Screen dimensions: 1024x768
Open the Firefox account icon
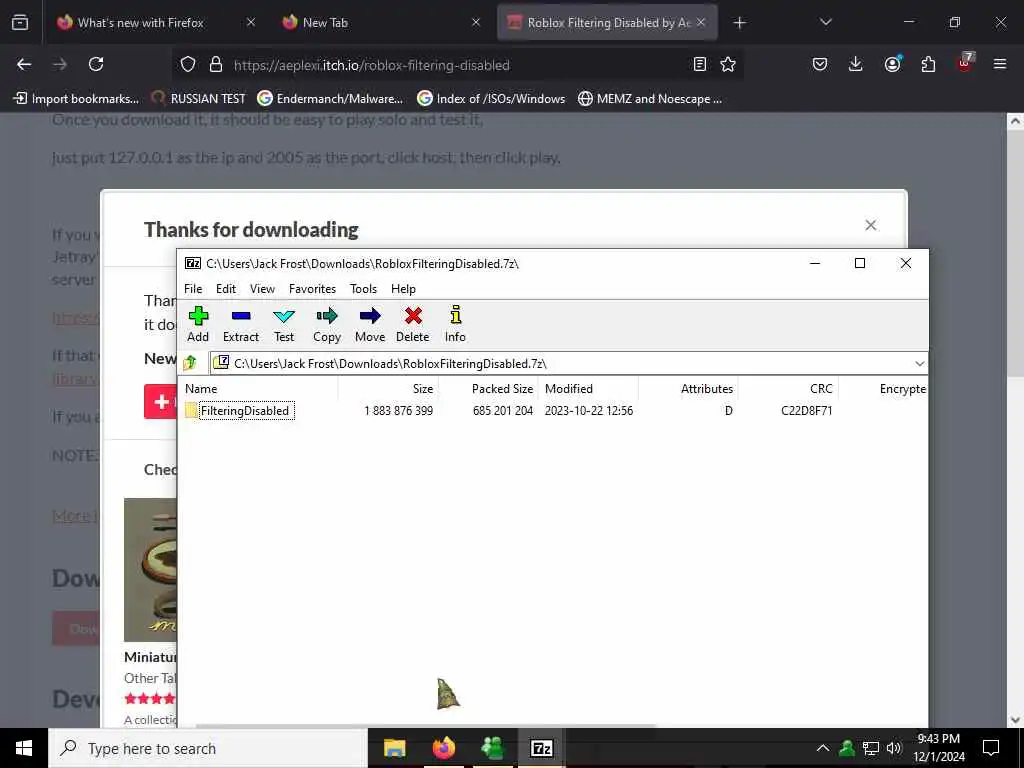tap(892, 64)
